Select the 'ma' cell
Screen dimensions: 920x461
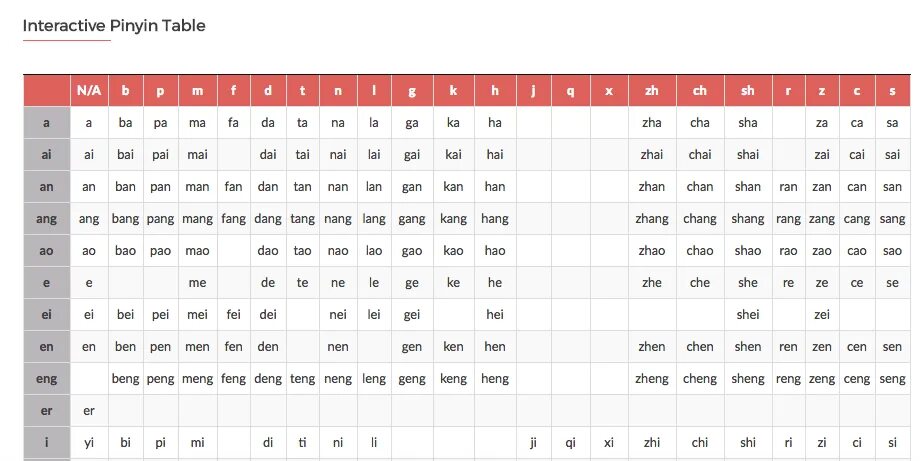pyautogui.click(x=198, y=123)
